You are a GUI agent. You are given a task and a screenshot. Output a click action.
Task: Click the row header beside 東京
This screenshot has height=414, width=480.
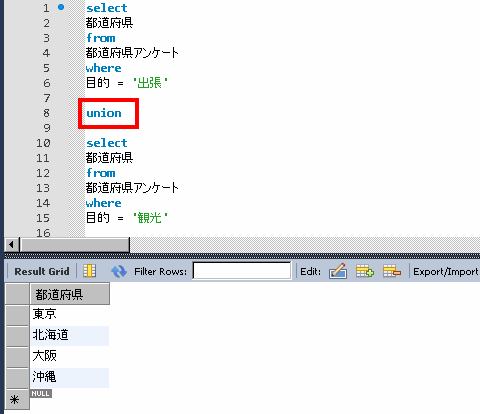pyautogui.click(x=17, y=315)
